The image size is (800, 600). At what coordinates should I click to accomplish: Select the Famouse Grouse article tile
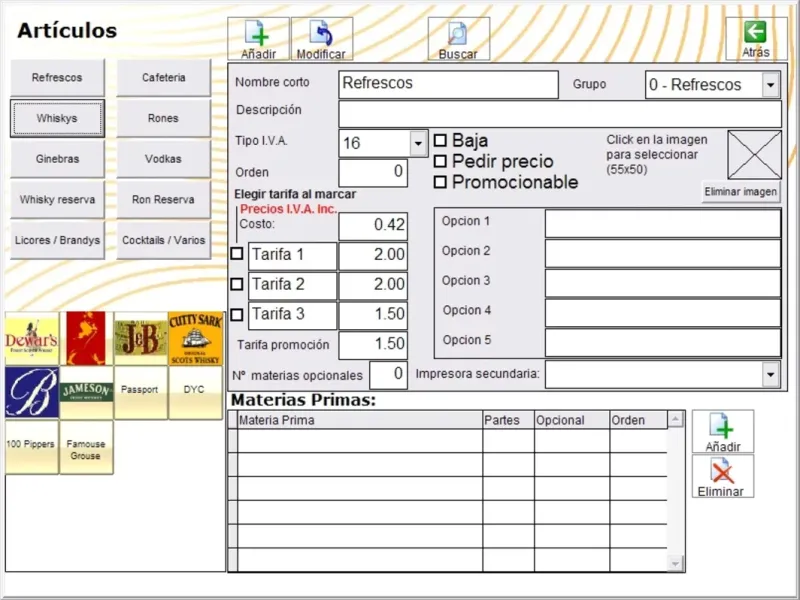click(86, 447)
